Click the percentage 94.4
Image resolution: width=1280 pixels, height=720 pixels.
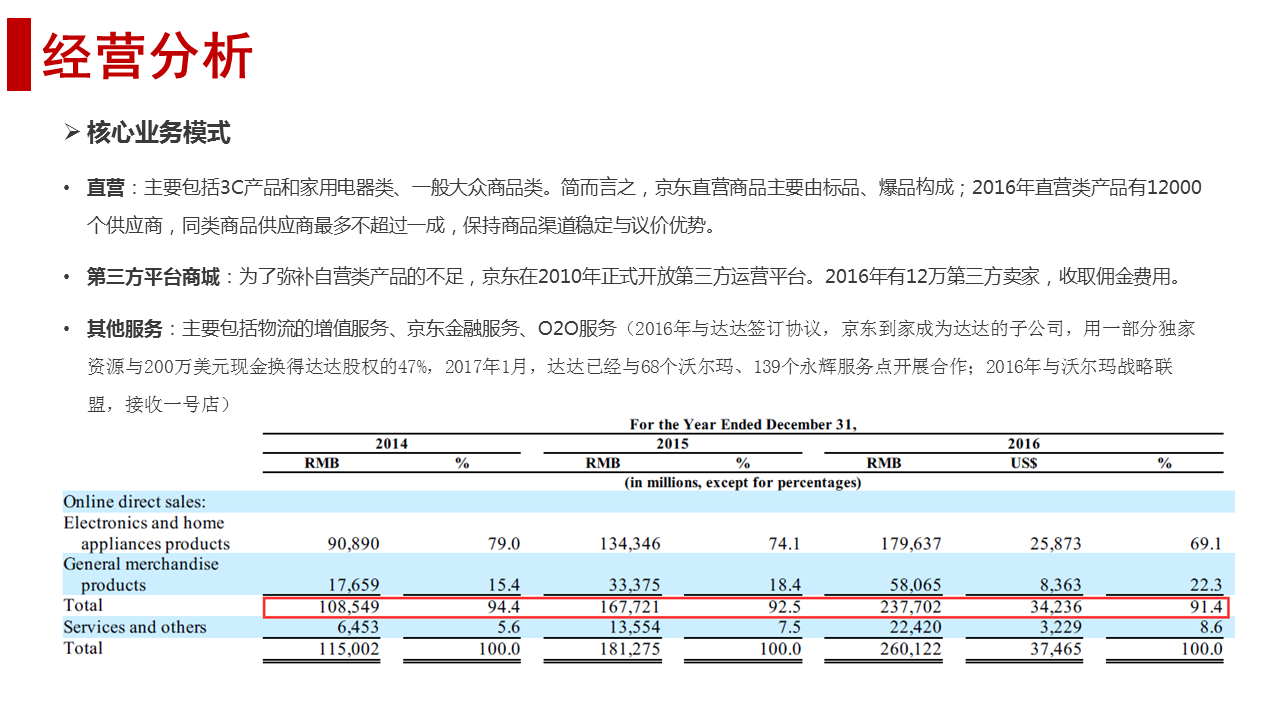[x=503, y=607]
